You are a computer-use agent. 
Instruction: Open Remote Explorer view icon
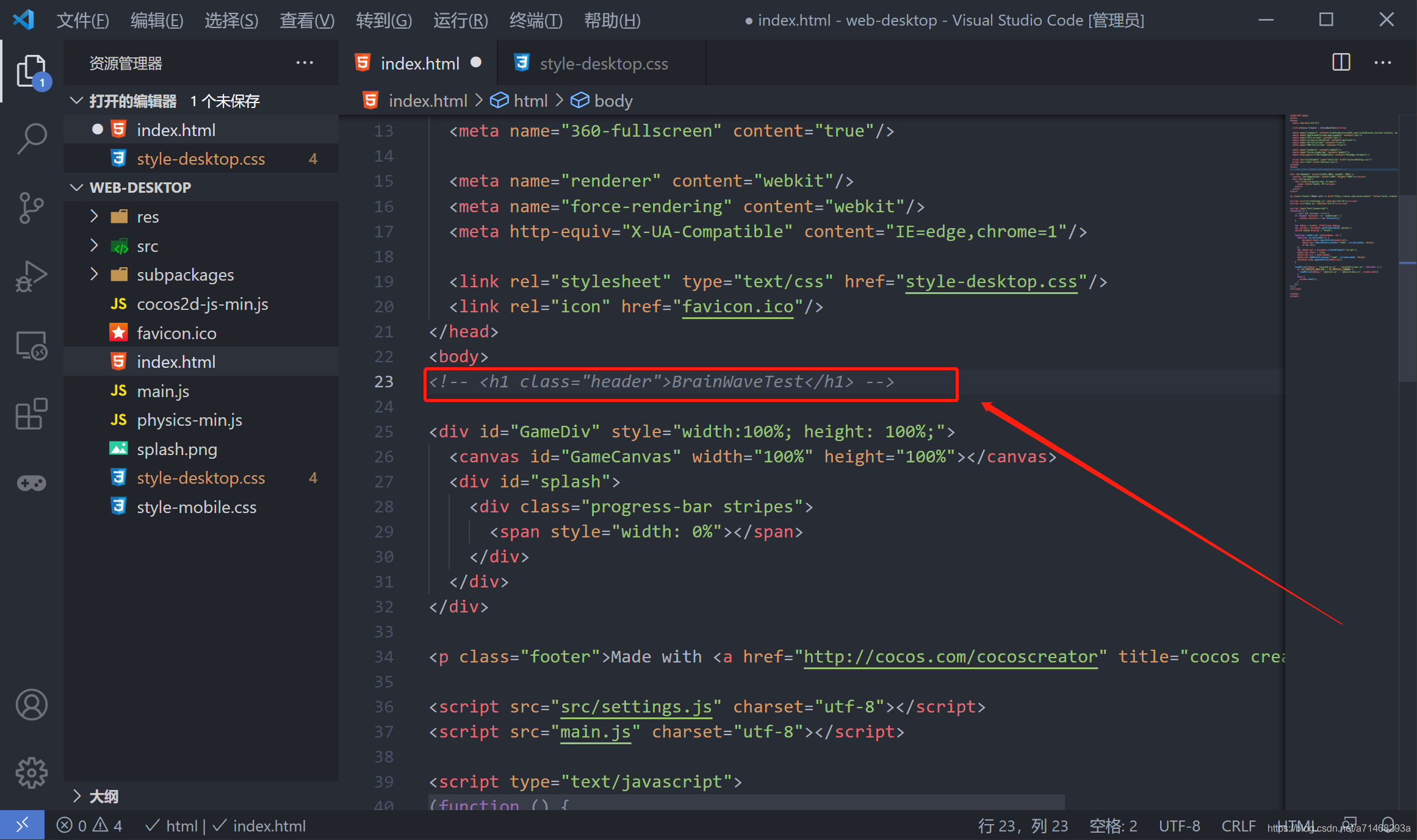point(32,346)
